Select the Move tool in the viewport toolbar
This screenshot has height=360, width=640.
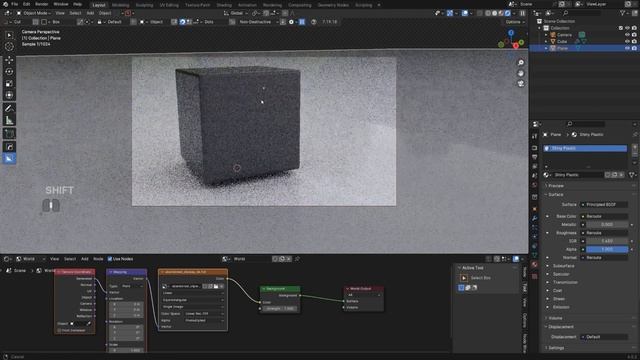point(9,60)
